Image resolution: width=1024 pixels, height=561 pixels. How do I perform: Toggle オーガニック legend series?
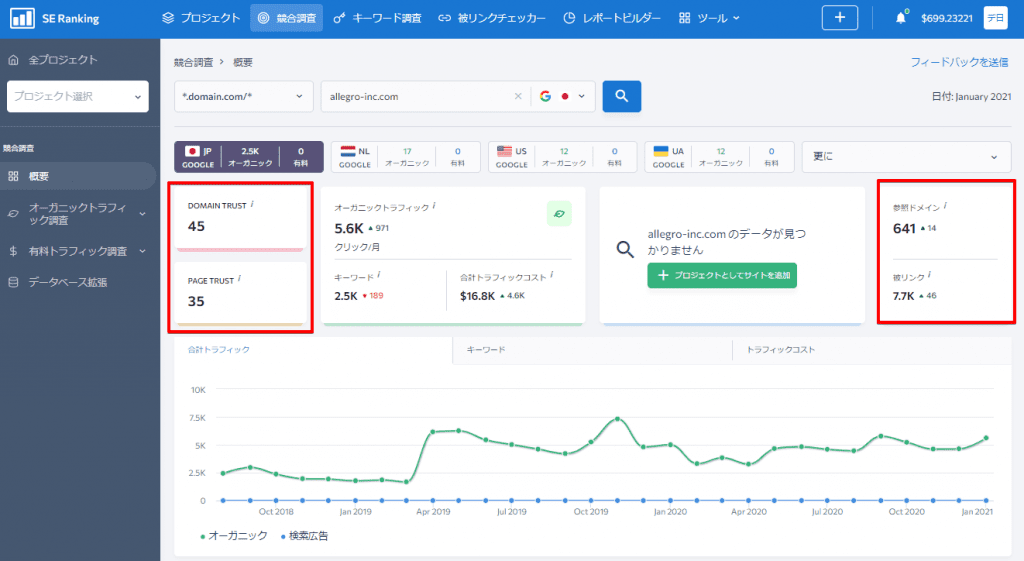(x=234, y=536)
